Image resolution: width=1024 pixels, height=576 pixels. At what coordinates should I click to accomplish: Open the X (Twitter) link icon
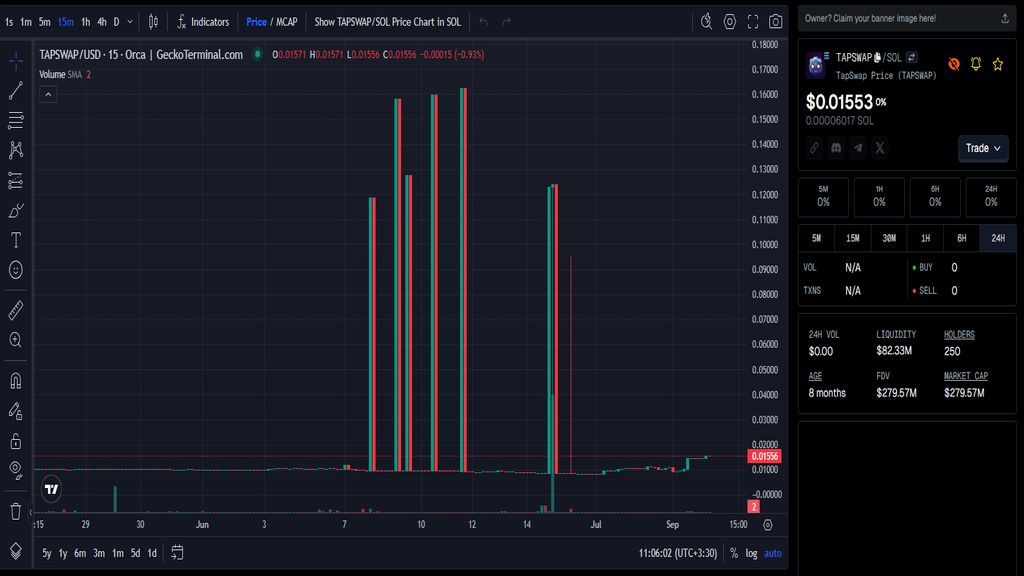pyautogui.click(x=880, y=148)
